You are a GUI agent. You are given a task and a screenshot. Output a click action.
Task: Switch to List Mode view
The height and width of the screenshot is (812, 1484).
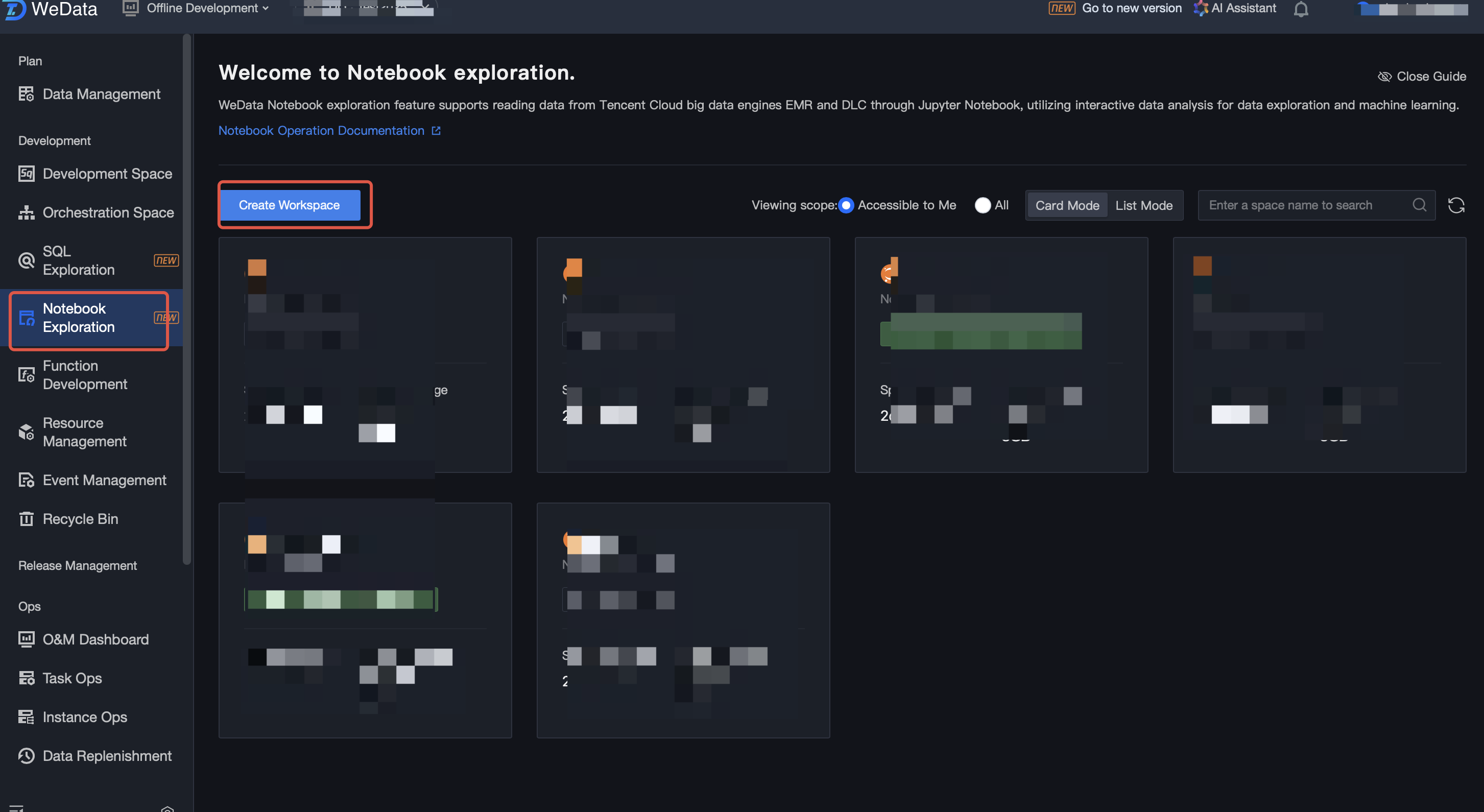(x=1143, y=205)
